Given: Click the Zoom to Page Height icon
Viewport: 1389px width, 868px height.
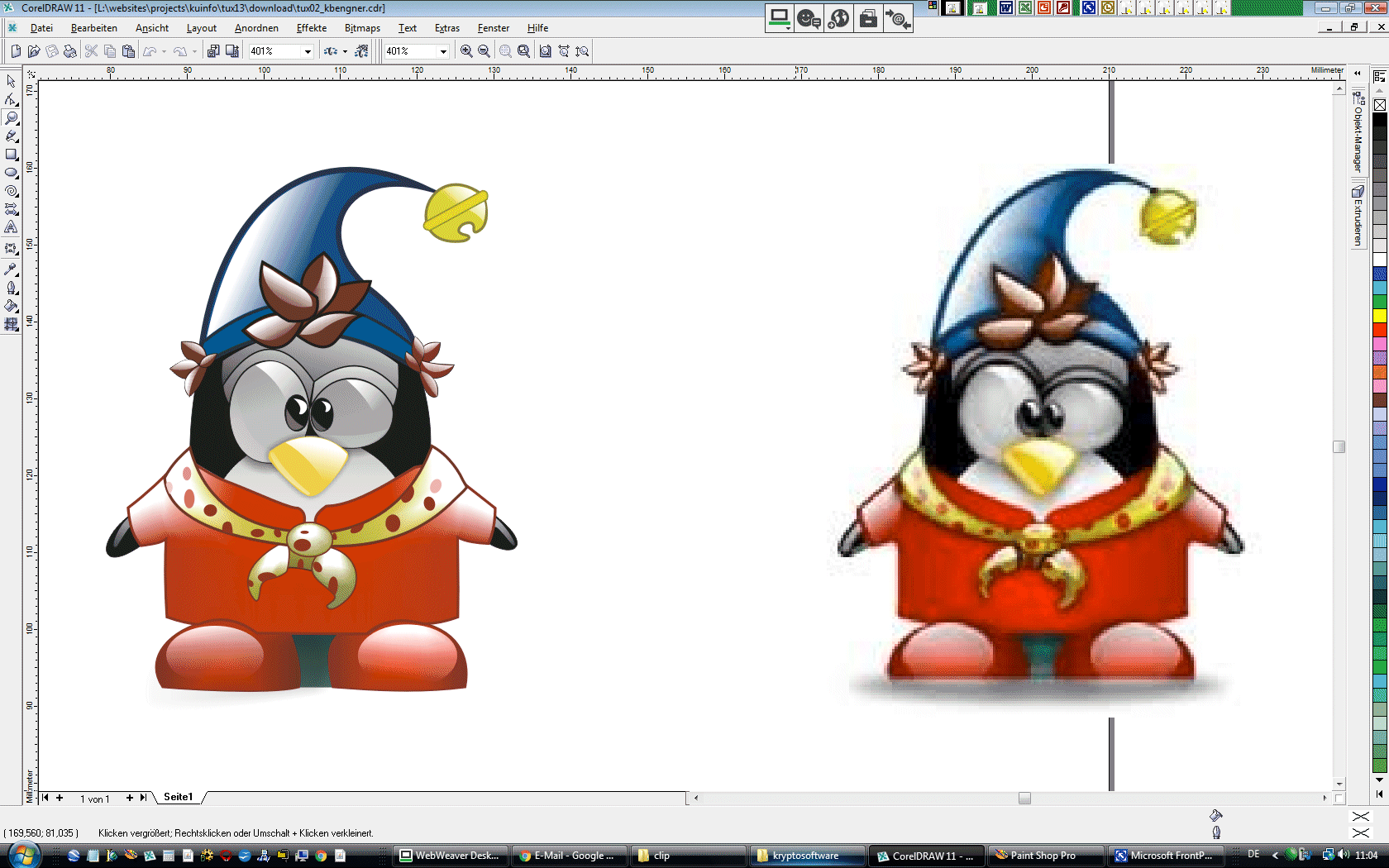Looking at the screenshot, I should pyautogui.click(x=582, y=51).
